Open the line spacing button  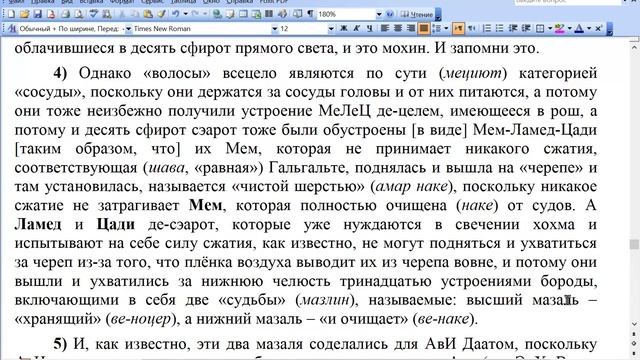pos(437,28)
